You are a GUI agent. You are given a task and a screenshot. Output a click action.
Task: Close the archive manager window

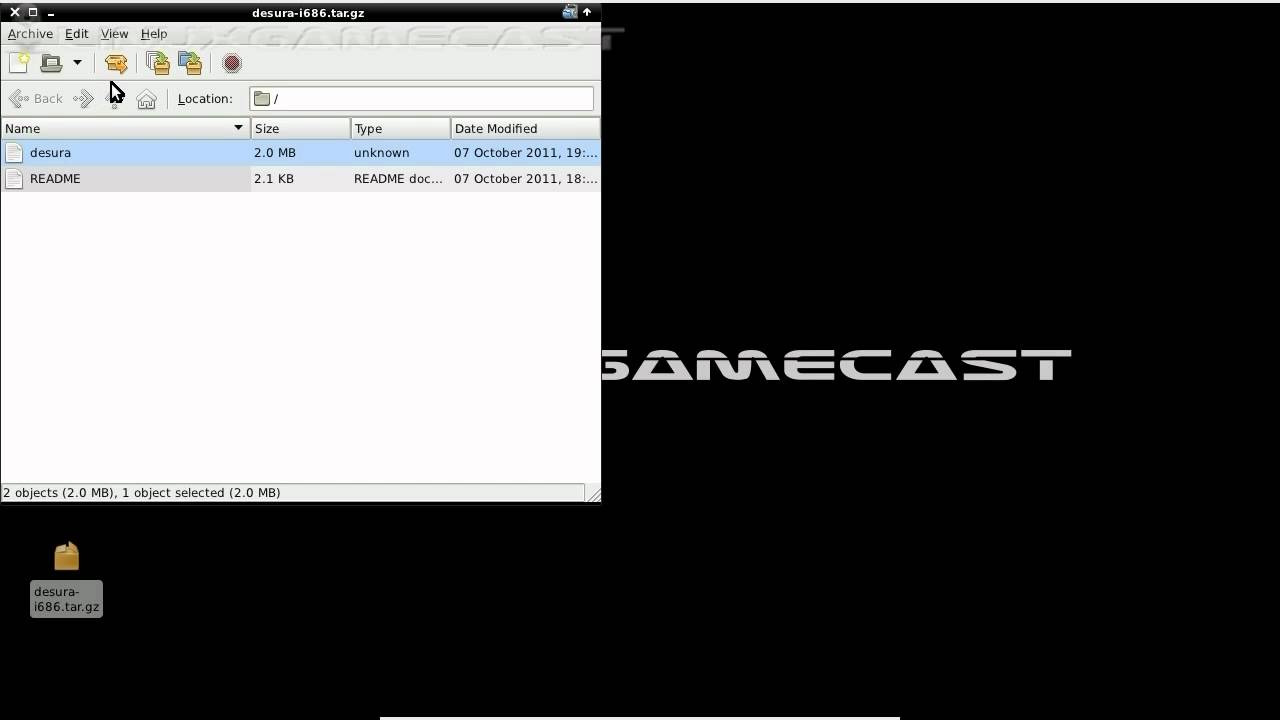[x=14, y=12]
